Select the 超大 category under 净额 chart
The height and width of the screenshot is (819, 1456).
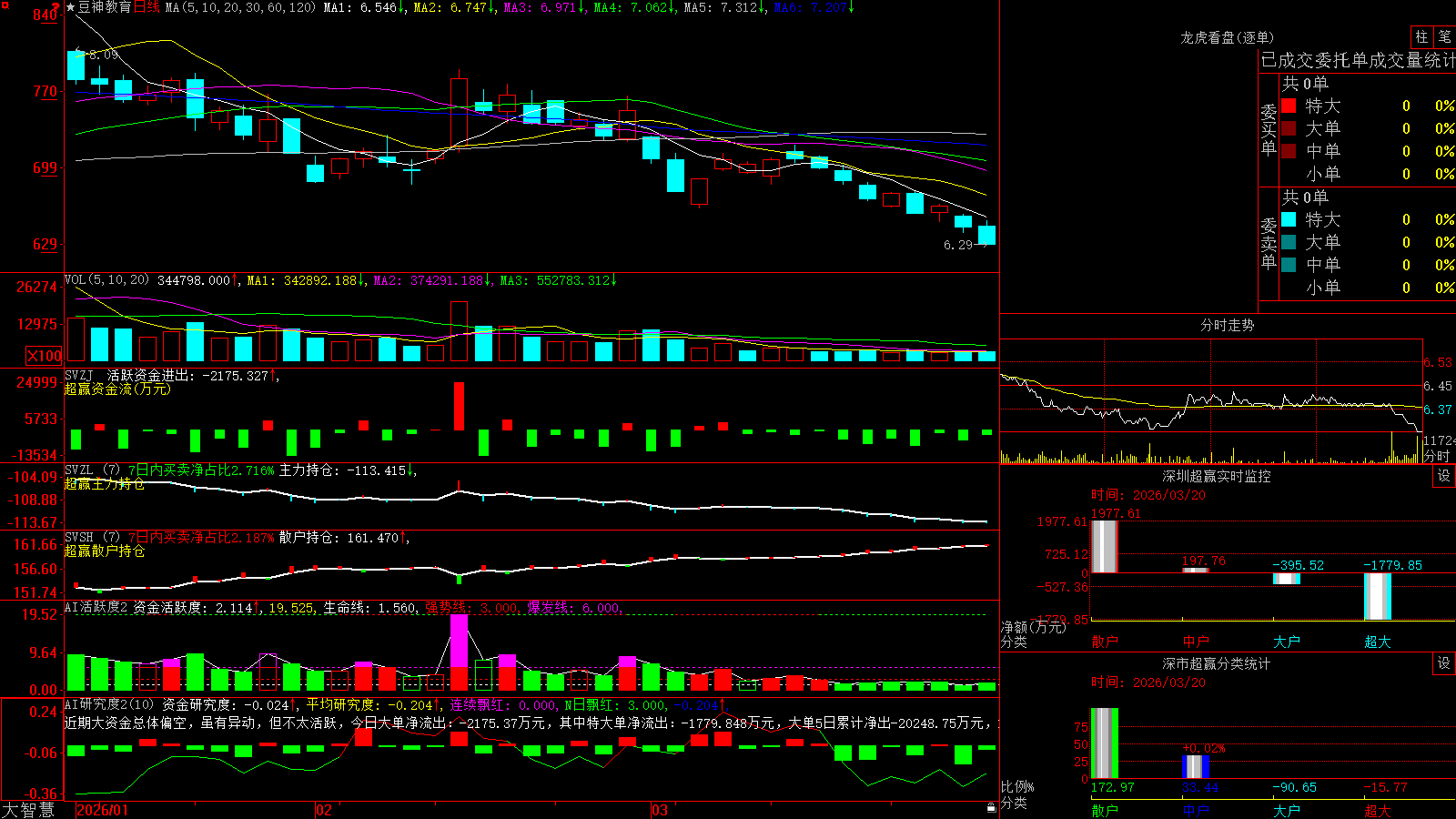(x=1378, y=642)
